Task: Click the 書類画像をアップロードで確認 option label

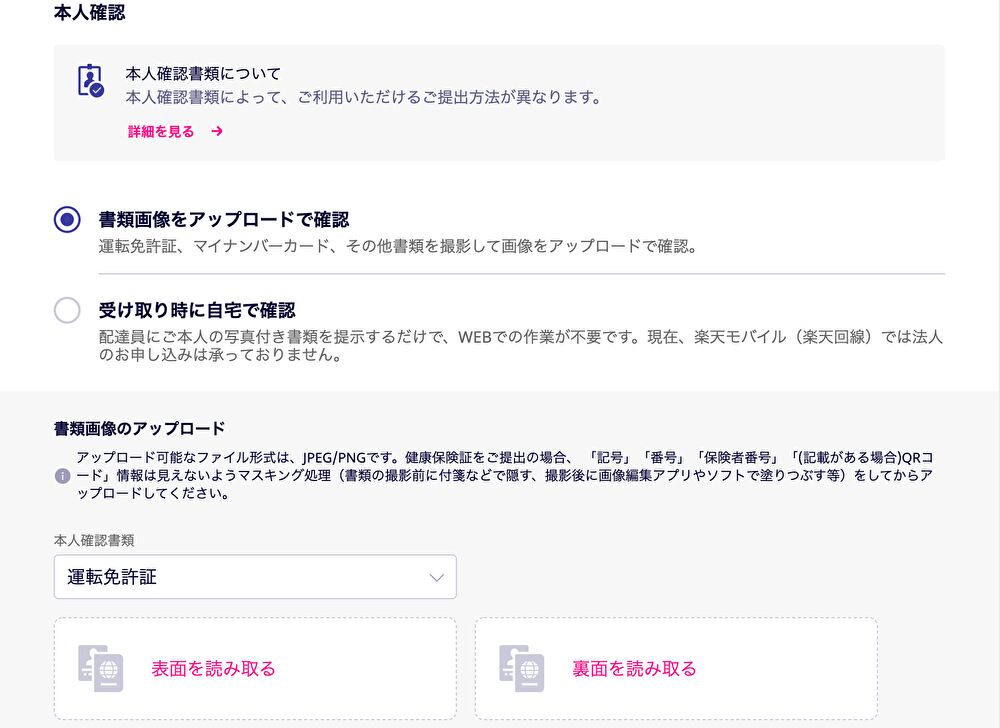Action: (223, 219)
